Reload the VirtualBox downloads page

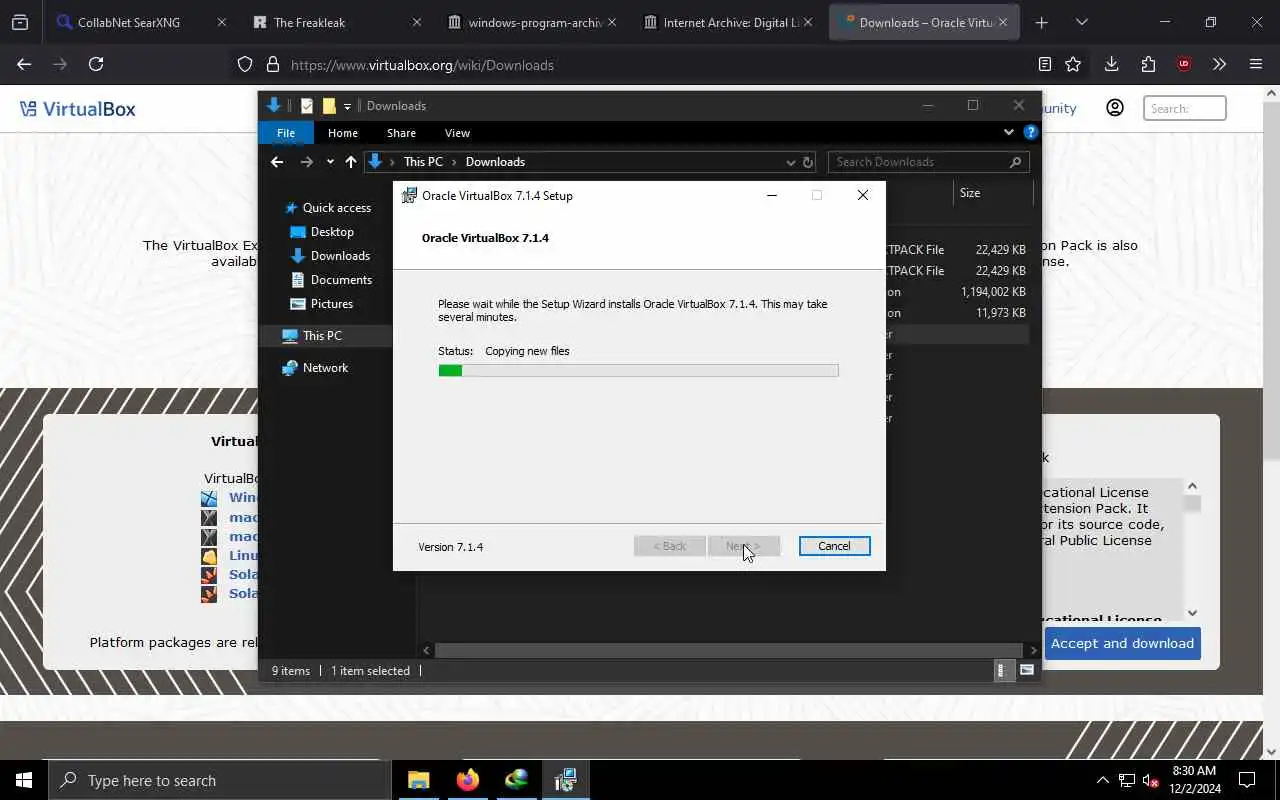click(x=96, y=64)
